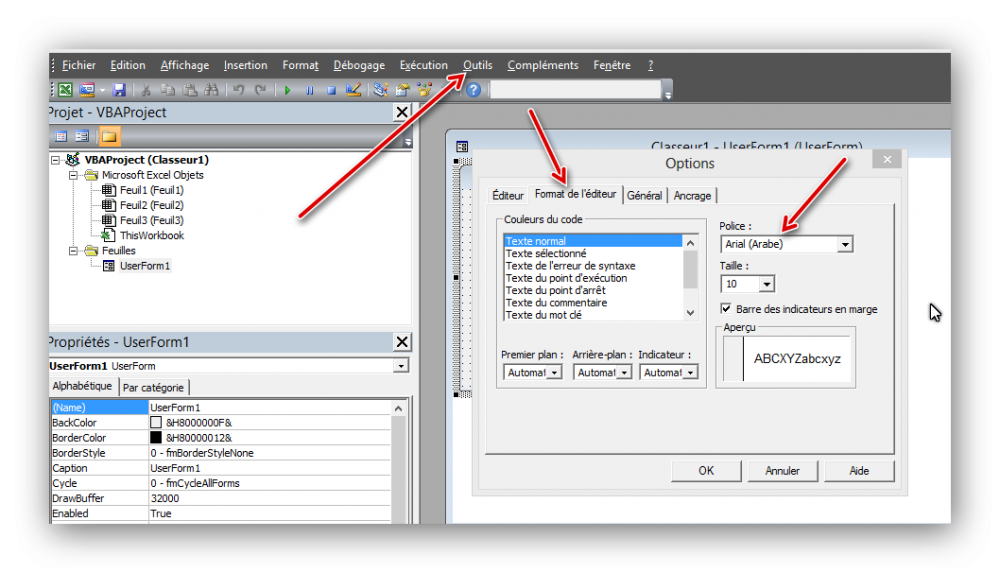Uncheck Barre des indicateurs en marge
This screenshot has width=1000, height=573.
(x=727, y=309)
